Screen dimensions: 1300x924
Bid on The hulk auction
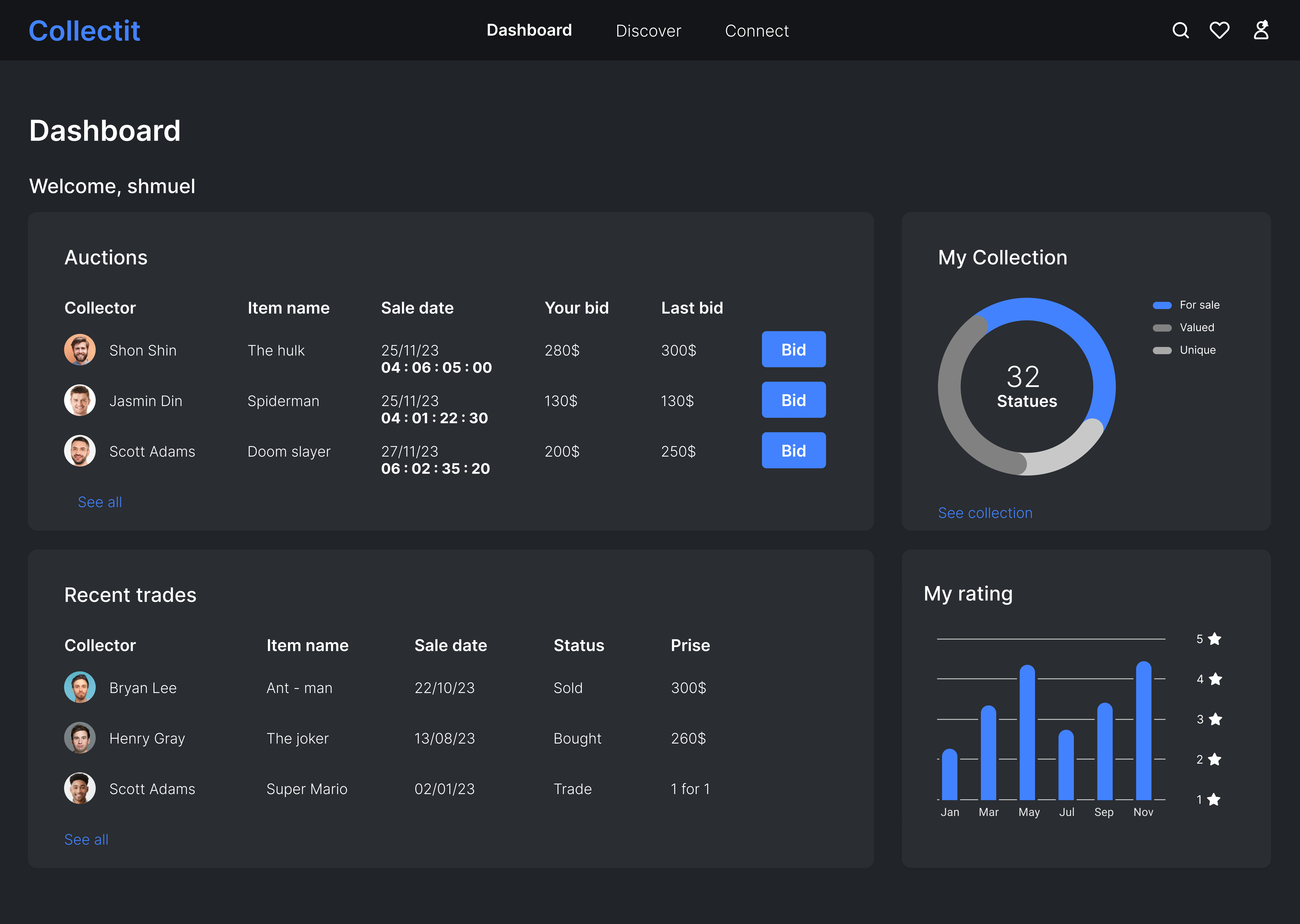coord(794,349)
